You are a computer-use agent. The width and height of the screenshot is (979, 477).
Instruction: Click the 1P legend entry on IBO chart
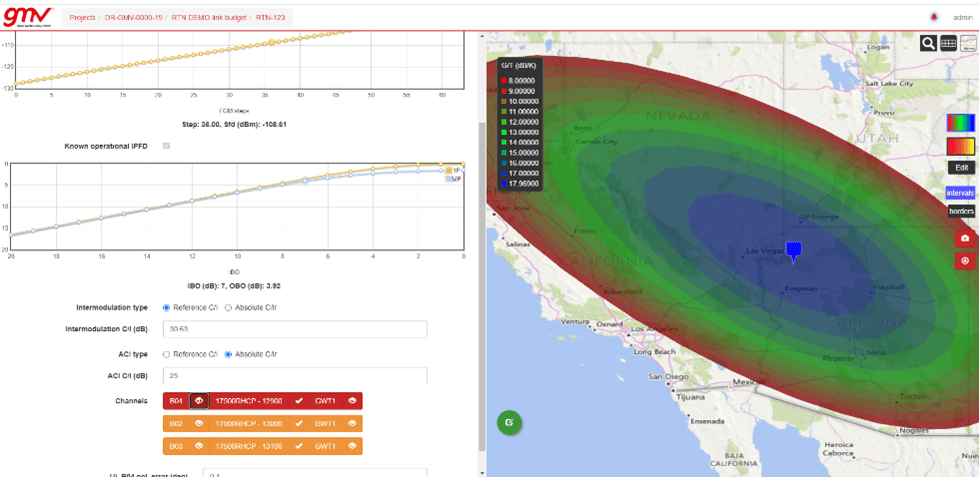point(453,170)
